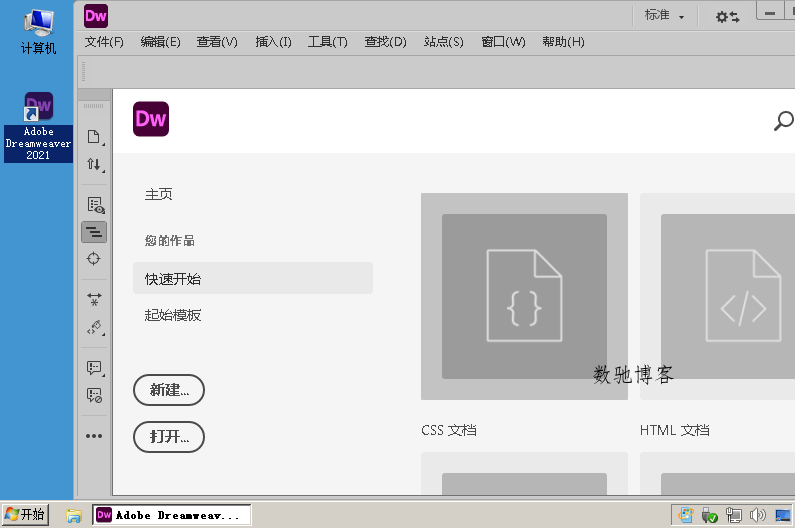Select the 计算机 desktop icon
795x528 pixels.
[x=39, y=31]
